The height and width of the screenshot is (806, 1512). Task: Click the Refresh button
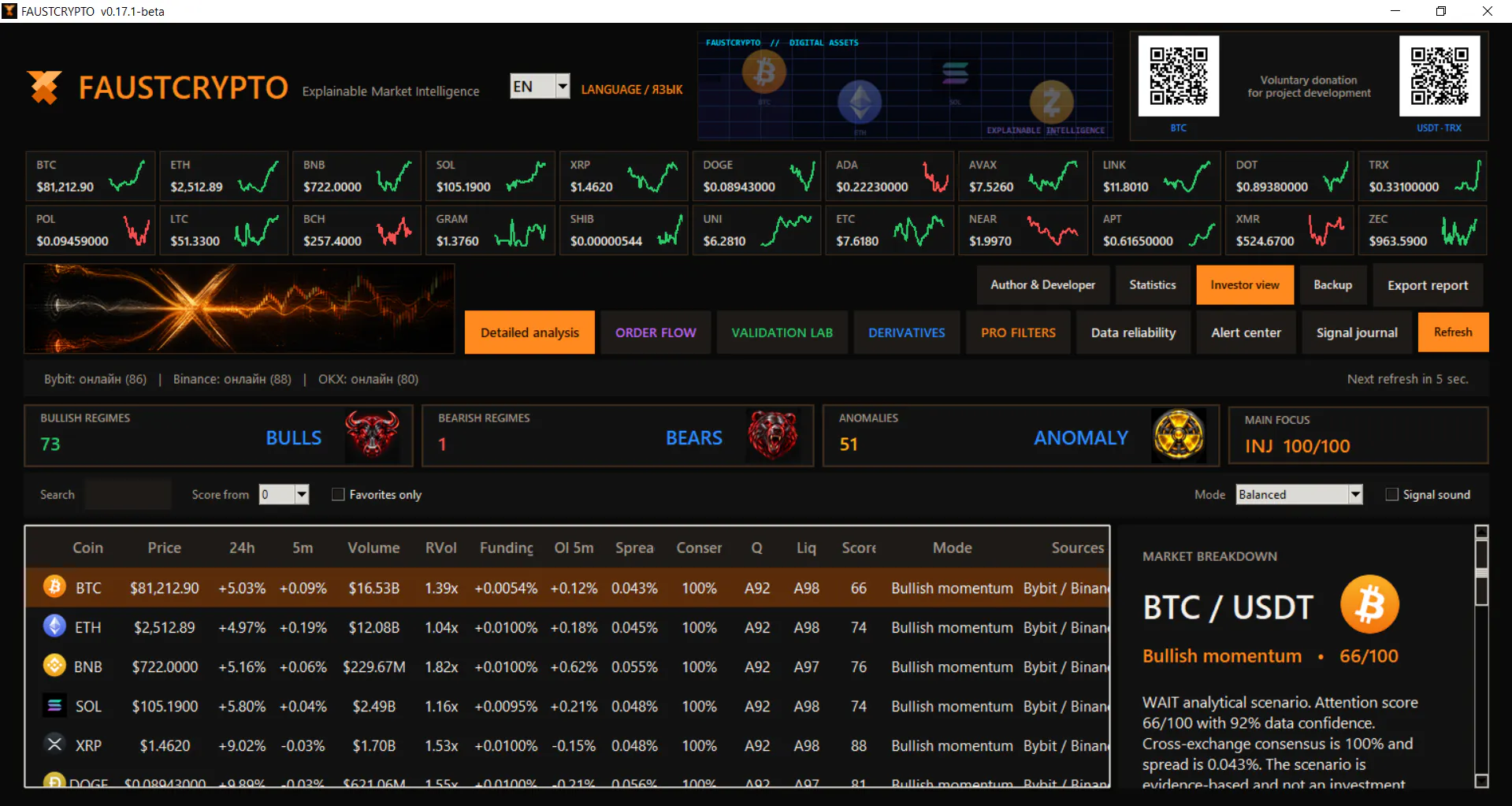tap(1453, 332)
